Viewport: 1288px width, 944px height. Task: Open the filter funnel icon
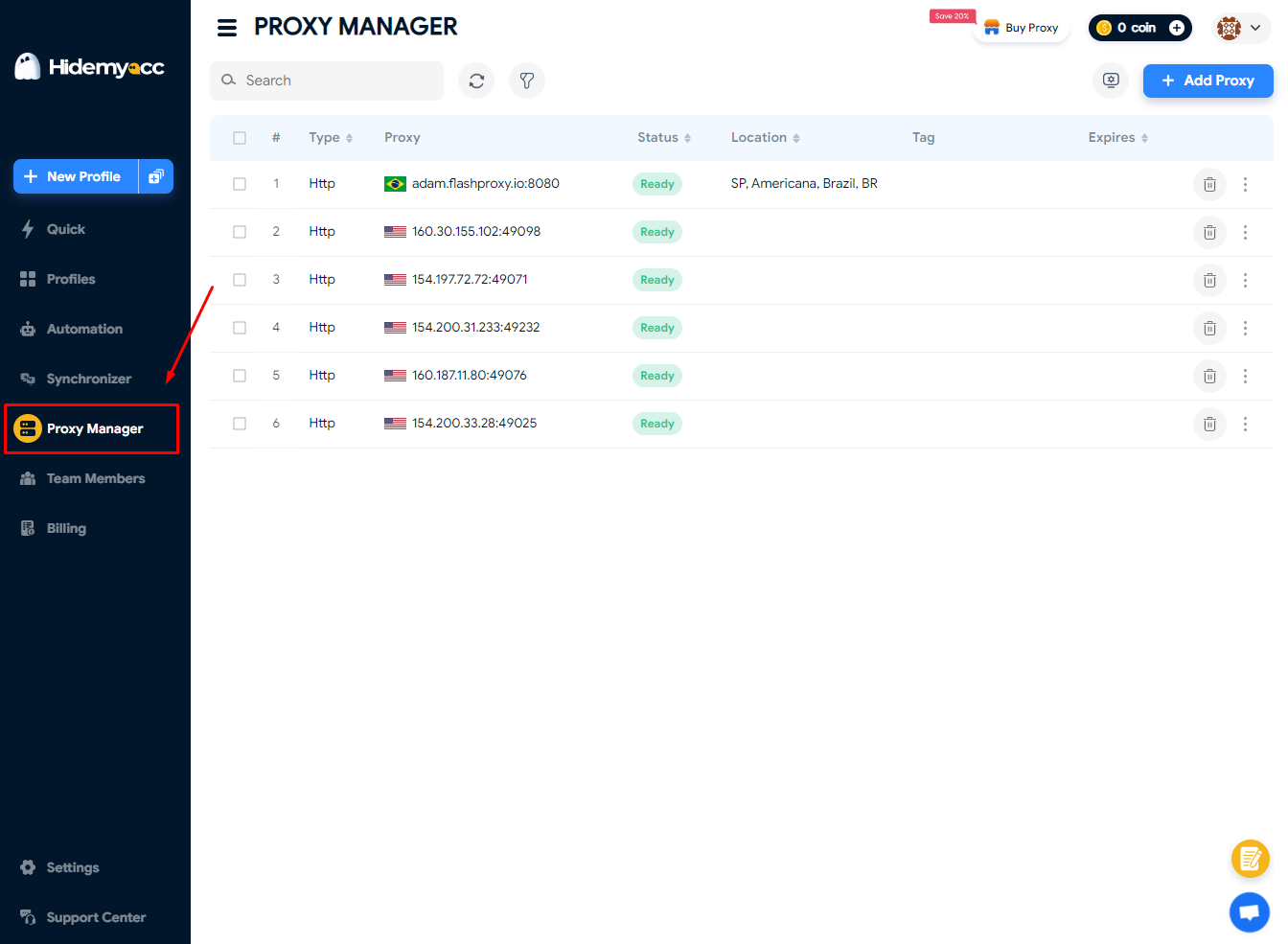pyautogui.click(x=526, y=81)
